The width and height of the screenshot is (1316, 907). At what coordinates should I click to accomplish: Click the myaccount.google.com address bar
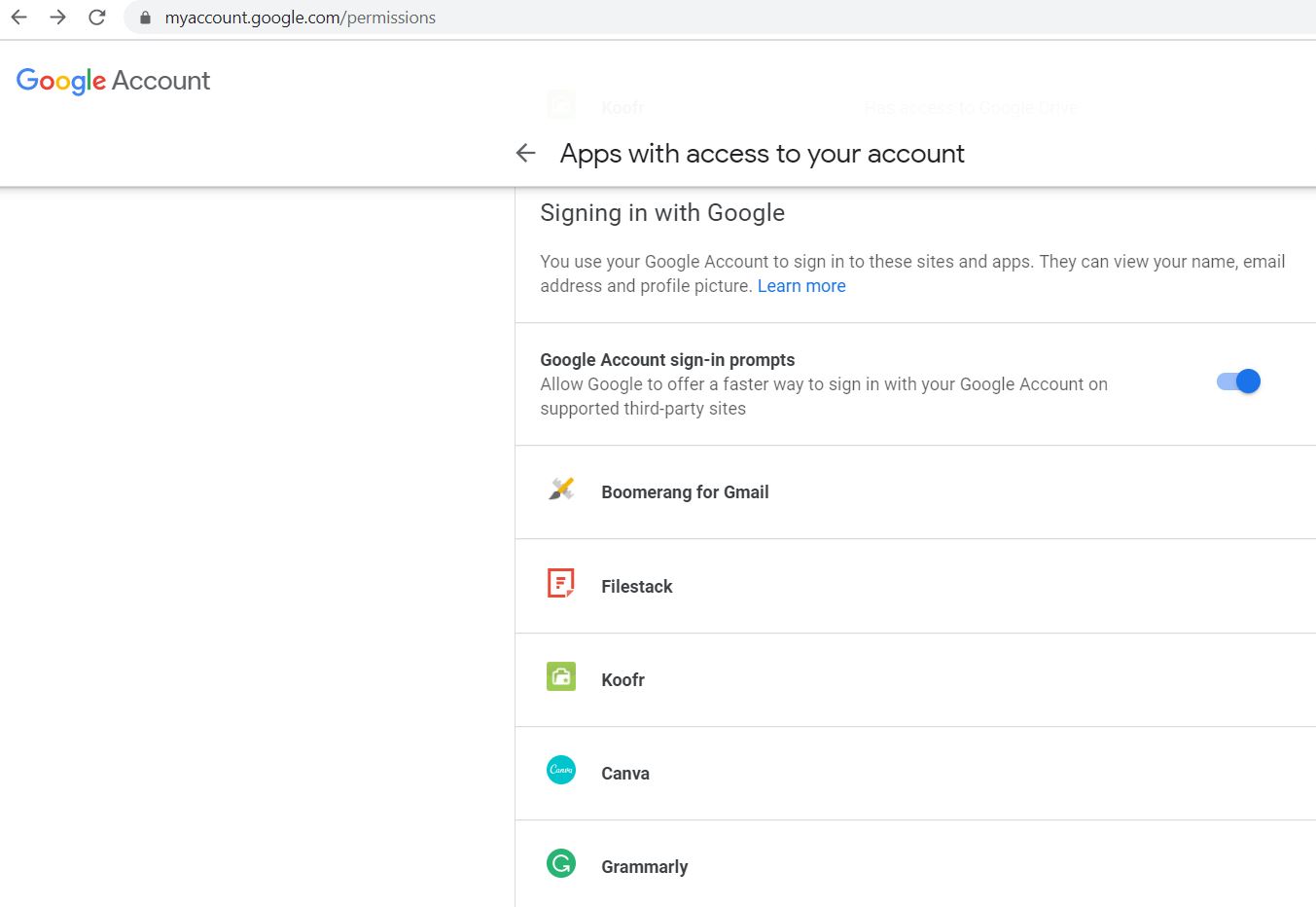(x=720, y=18)
